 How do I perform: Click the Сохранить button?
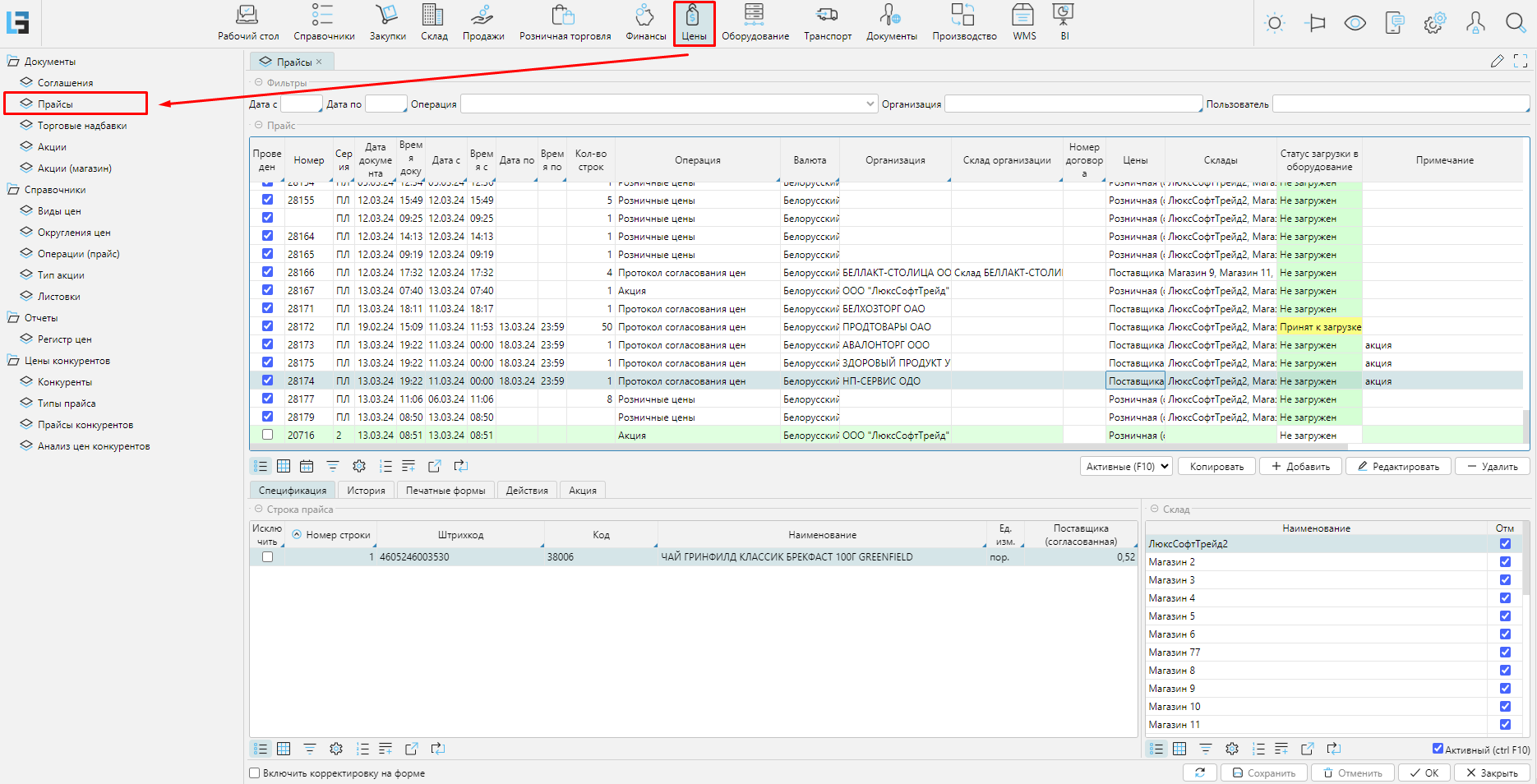click(1263, 773)
